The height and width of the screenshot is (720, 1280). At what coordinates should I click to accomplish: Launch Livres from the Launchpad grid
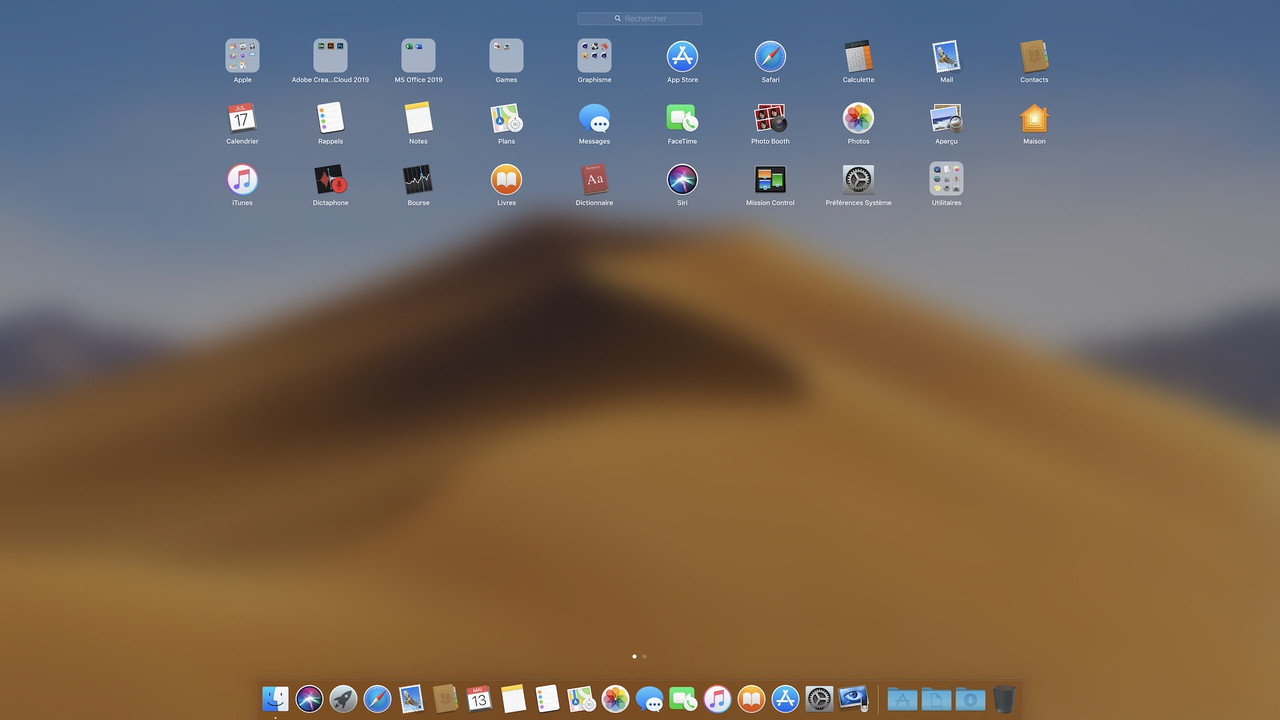tap(506, 180)
